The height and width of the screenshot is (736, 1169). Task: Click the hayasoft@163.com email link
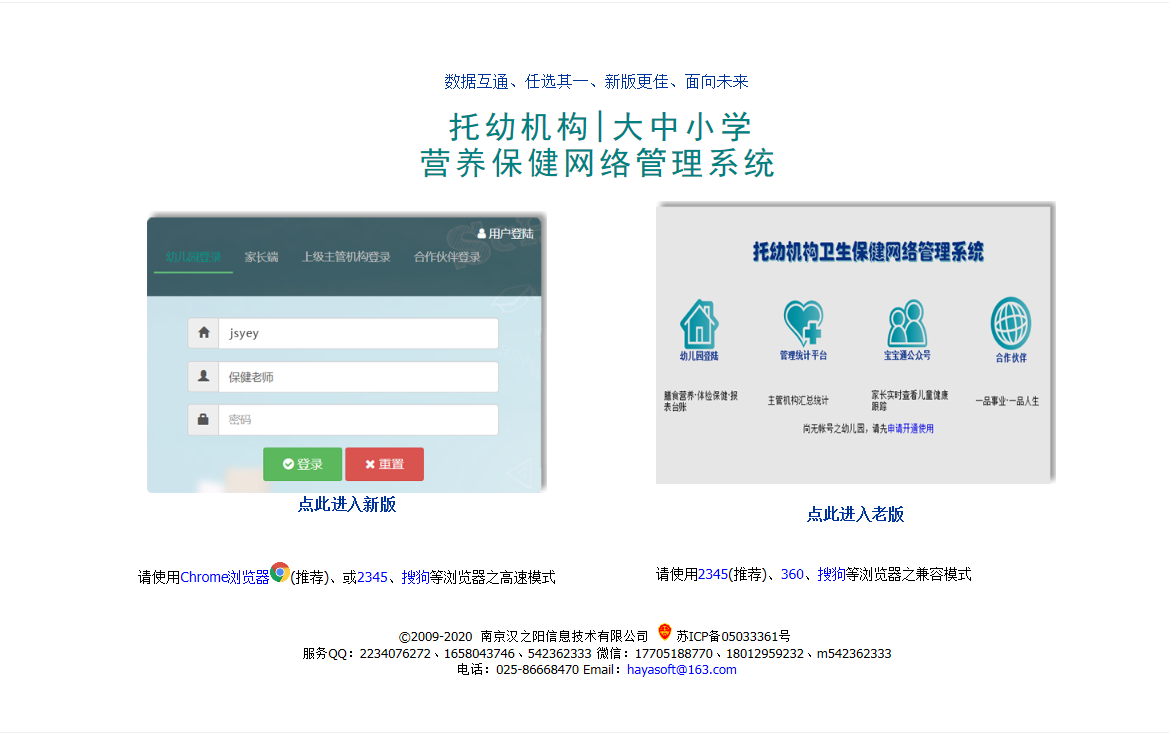[x=681, y=670]
